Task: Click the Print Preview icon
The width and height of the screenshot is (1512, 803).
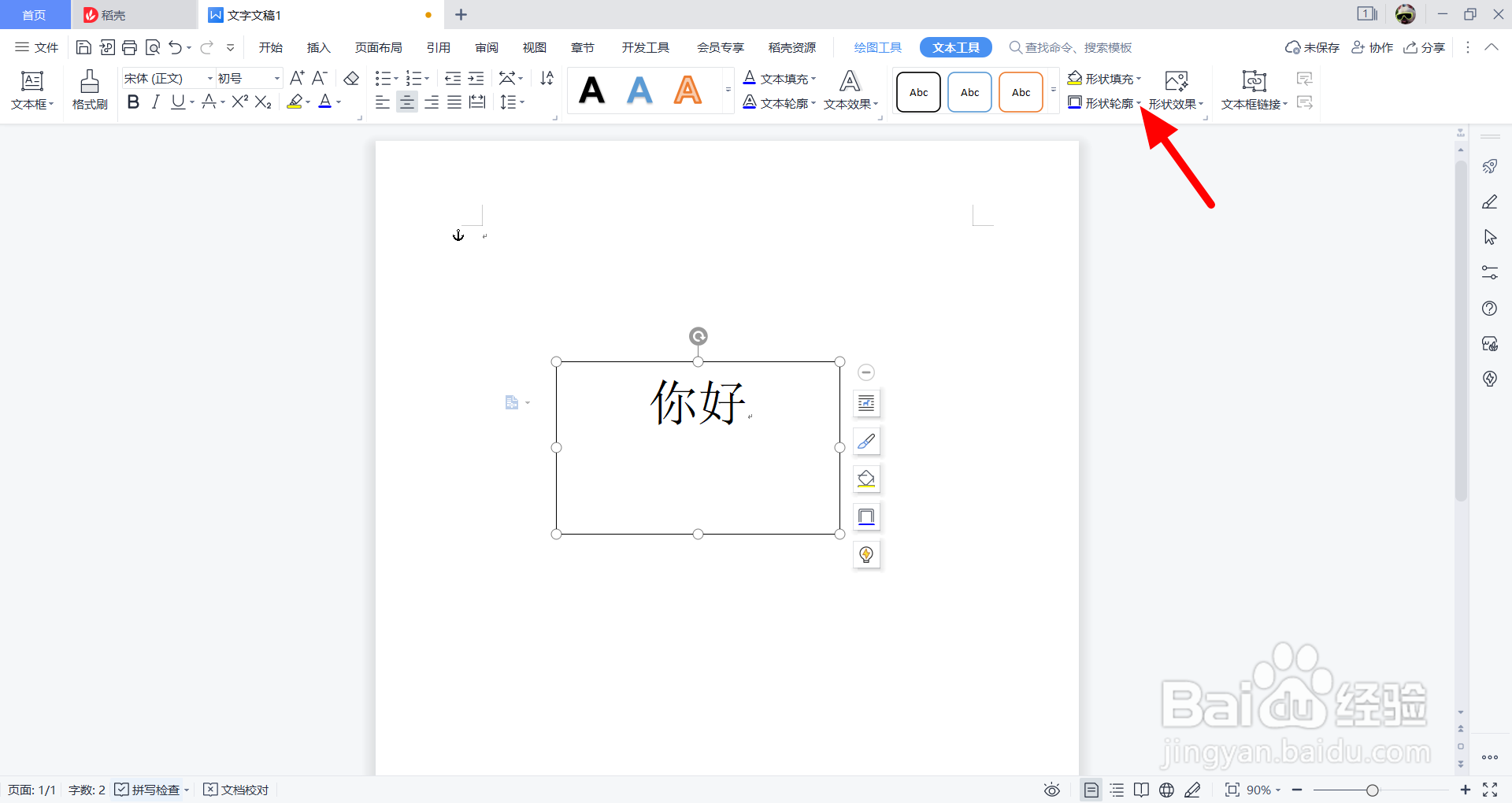Action: (153, 48)
